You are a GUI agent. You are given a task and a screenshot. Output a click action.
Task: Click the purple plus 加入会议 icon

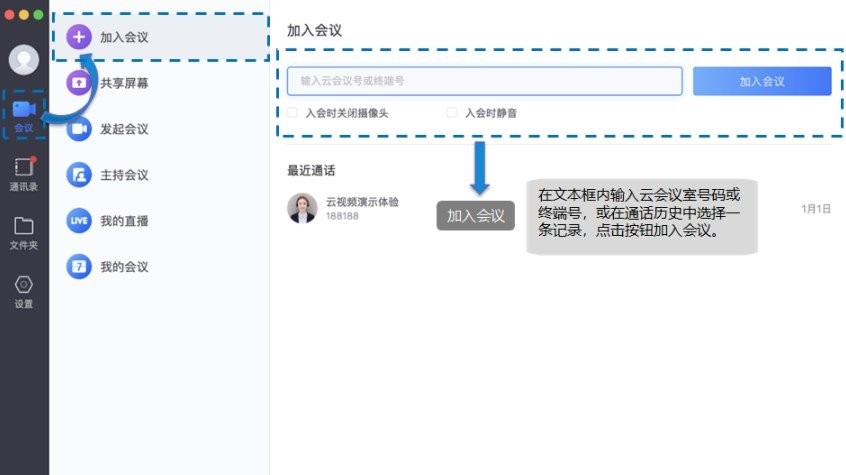point(79,38)
